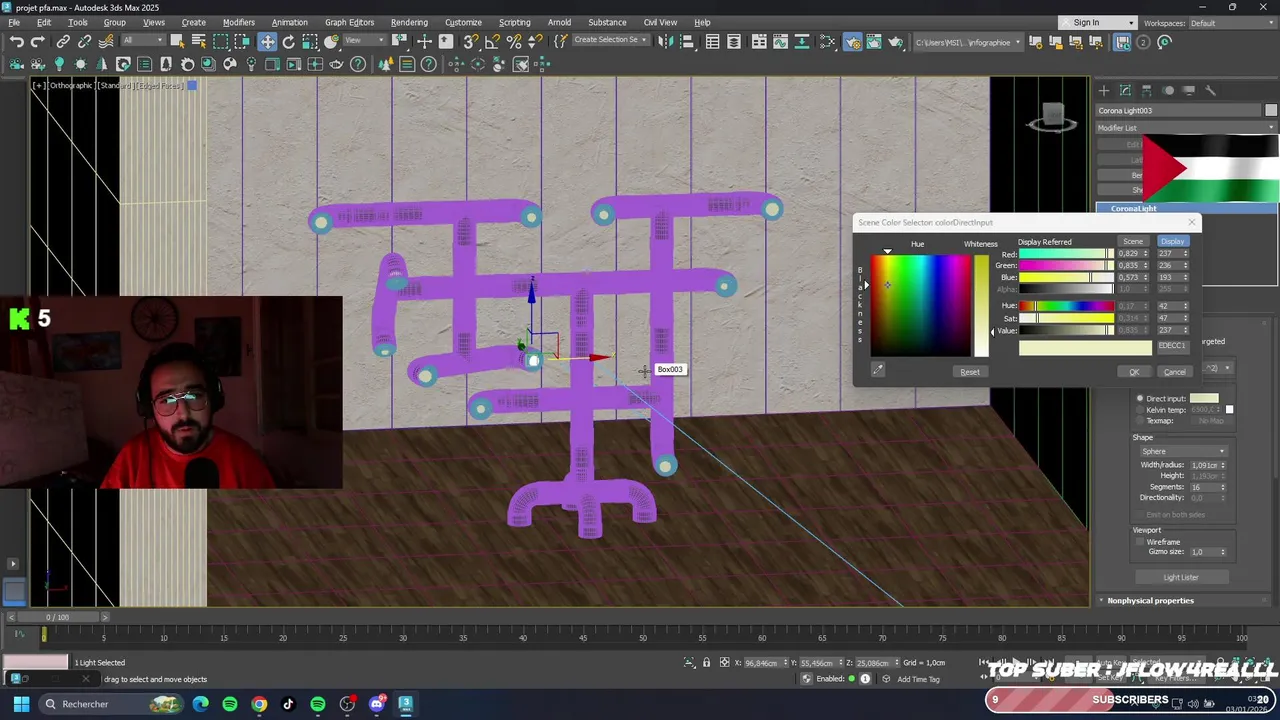Screen dimensions: 1280x720
Task: Click the Corona sun toolbar icon
Action: click(x=81, y=65)
